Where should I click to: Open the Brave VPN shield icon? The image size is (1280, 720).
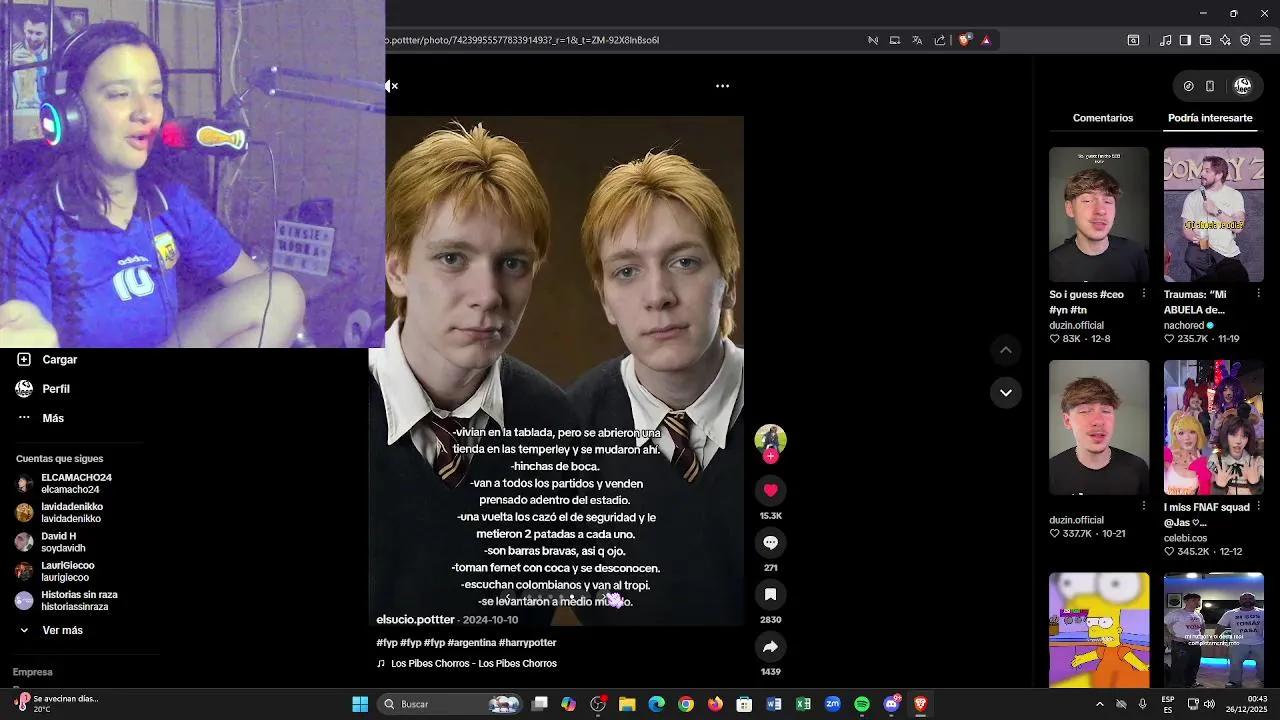1245,40
